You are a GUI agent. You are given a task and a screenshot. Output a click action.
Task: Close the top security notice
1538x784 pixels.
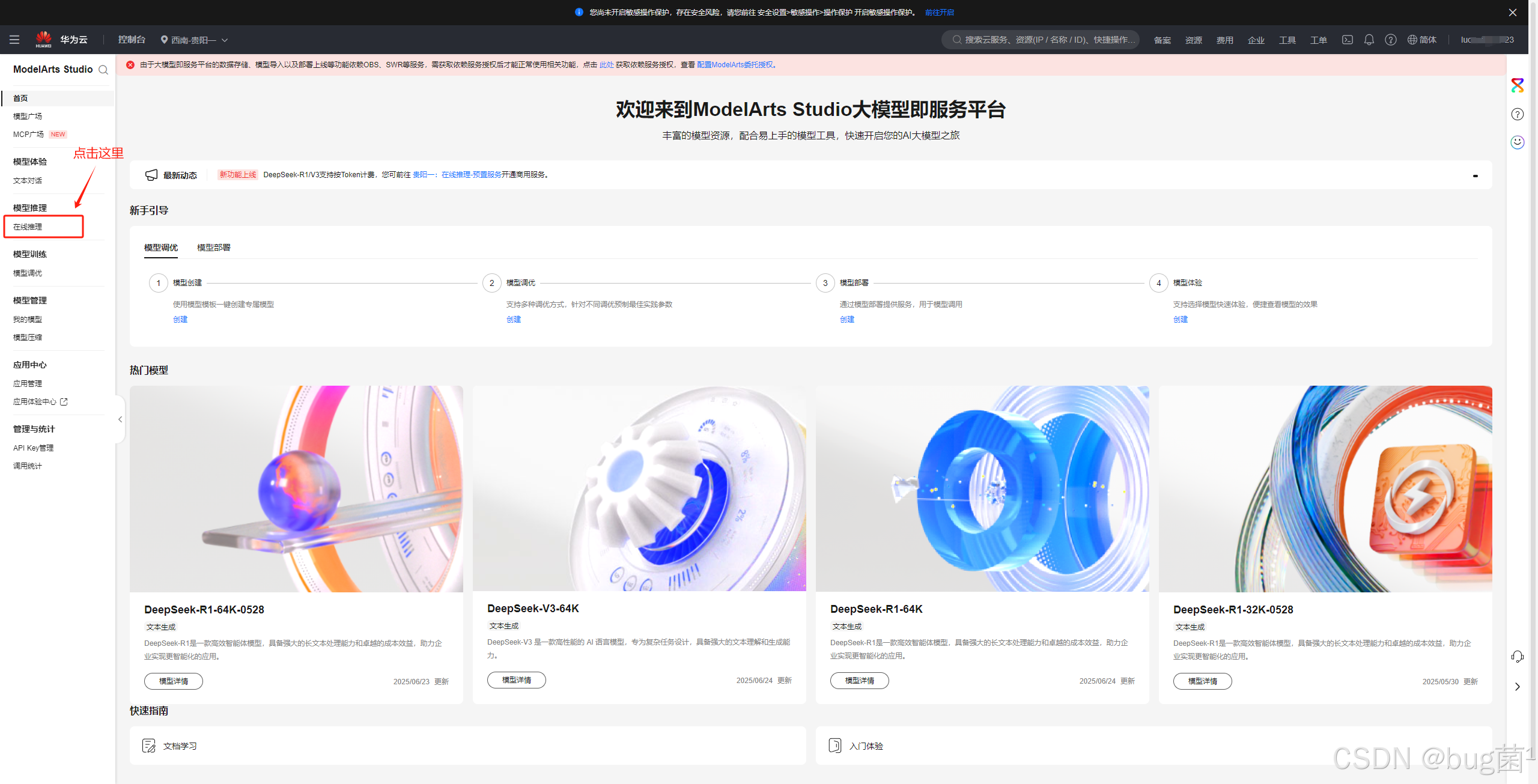(x=1513, y=12)
